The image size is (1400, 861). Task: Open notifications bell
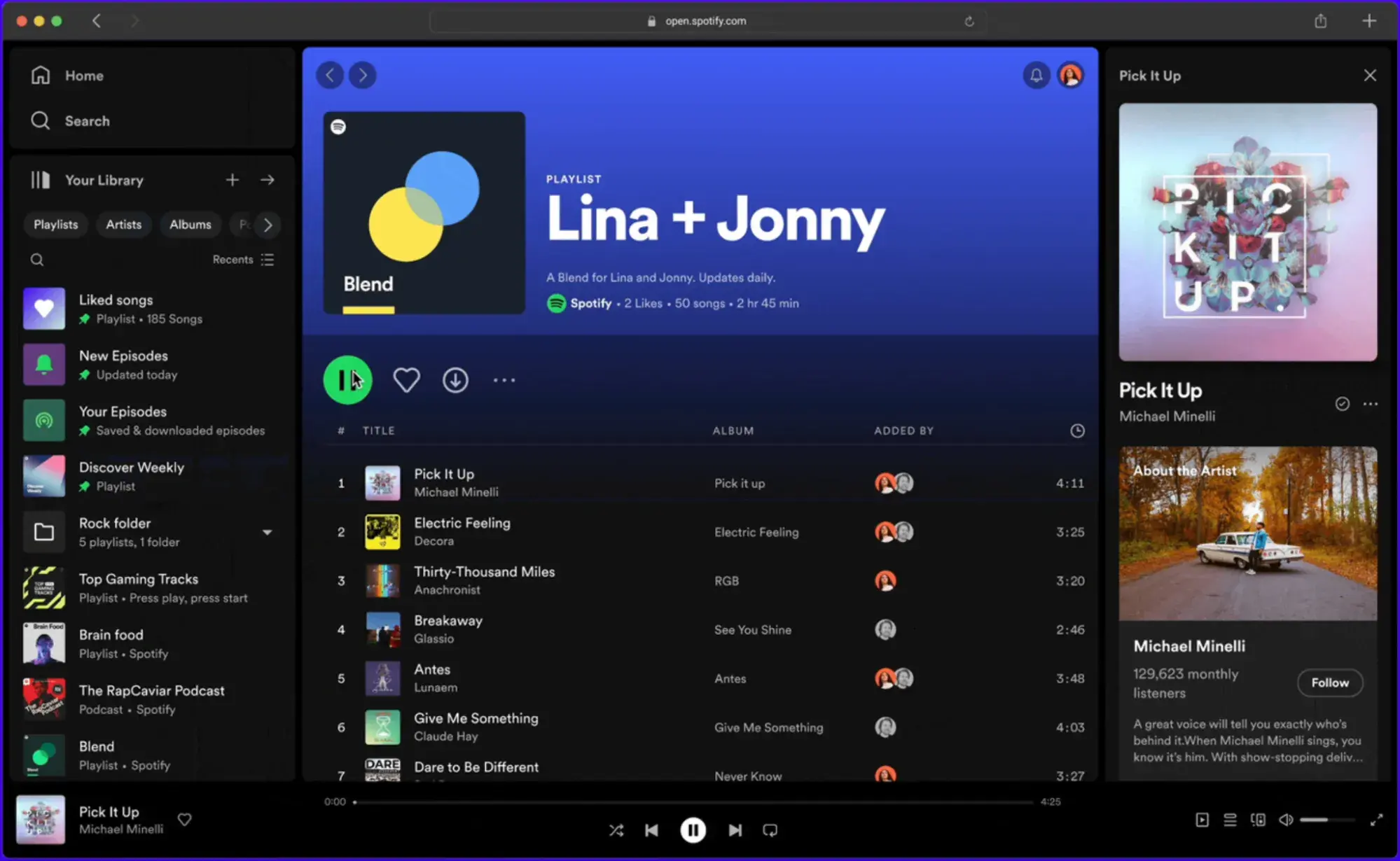tap(1037, 75)
